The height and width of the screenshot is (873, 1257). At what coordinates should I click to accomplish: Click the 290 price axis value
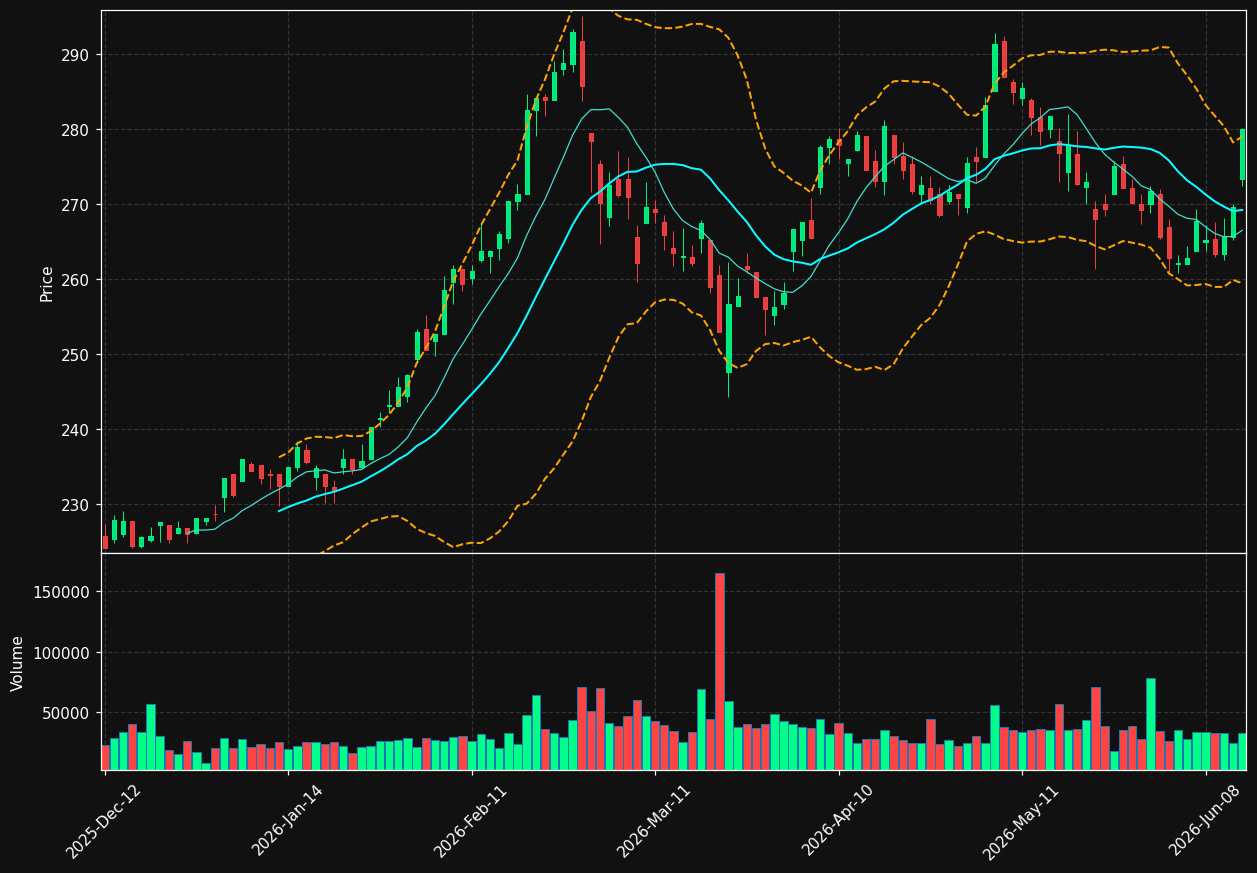pyautogui.click(x=77, y=55)
